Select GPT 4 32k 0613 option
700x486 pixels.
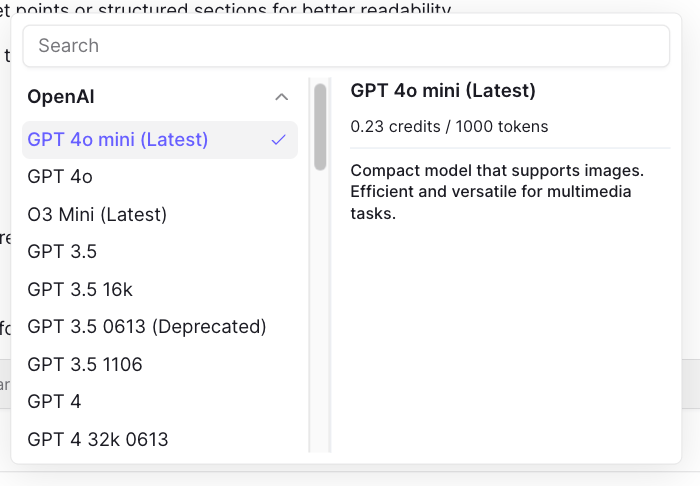click(x=160, y=439)
